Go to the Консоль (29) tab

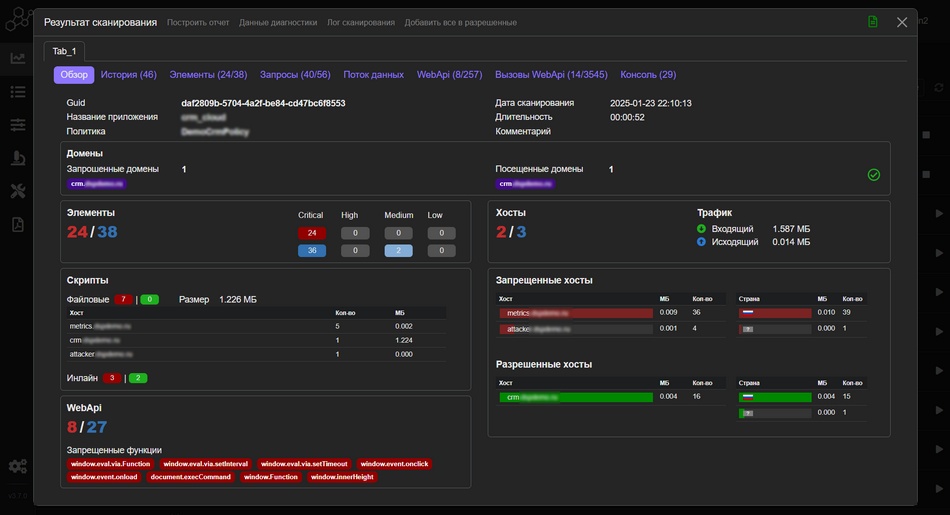[x=648, y=75]
